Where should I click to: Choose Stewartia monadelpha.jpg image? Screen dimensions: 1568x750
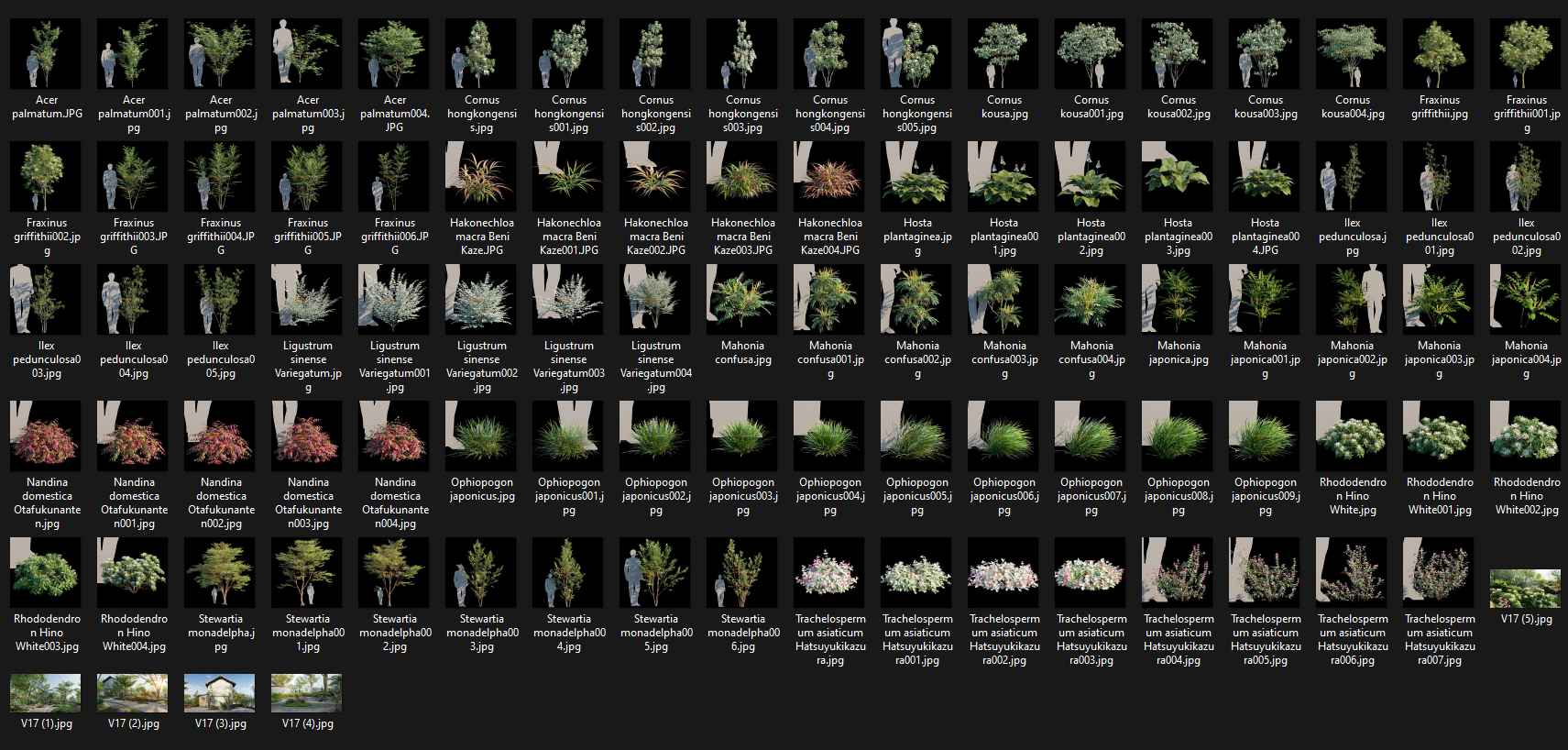[220, 573]
